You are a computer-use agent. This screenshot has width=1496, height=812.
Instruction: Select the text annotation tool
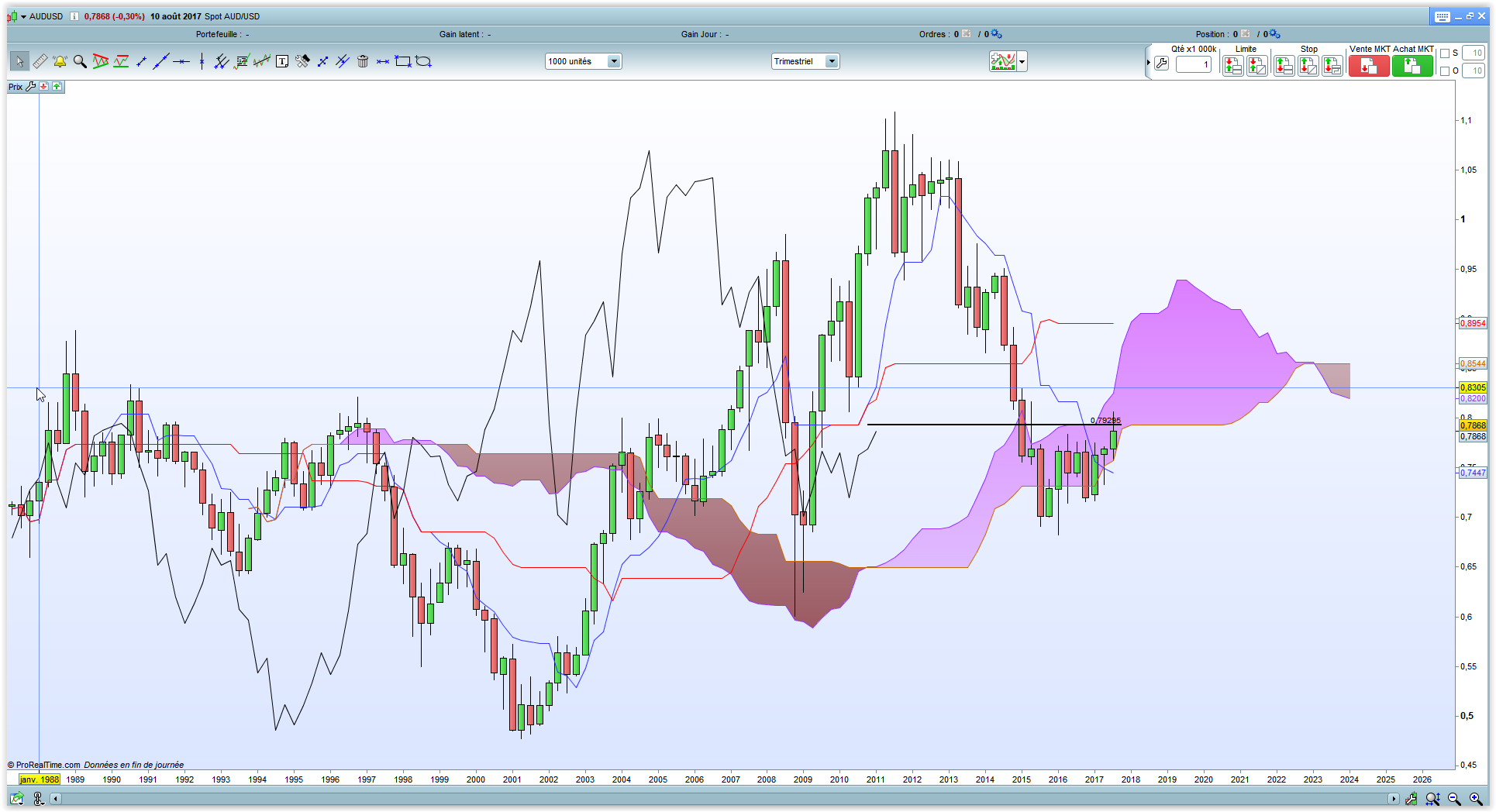point(282,61)
